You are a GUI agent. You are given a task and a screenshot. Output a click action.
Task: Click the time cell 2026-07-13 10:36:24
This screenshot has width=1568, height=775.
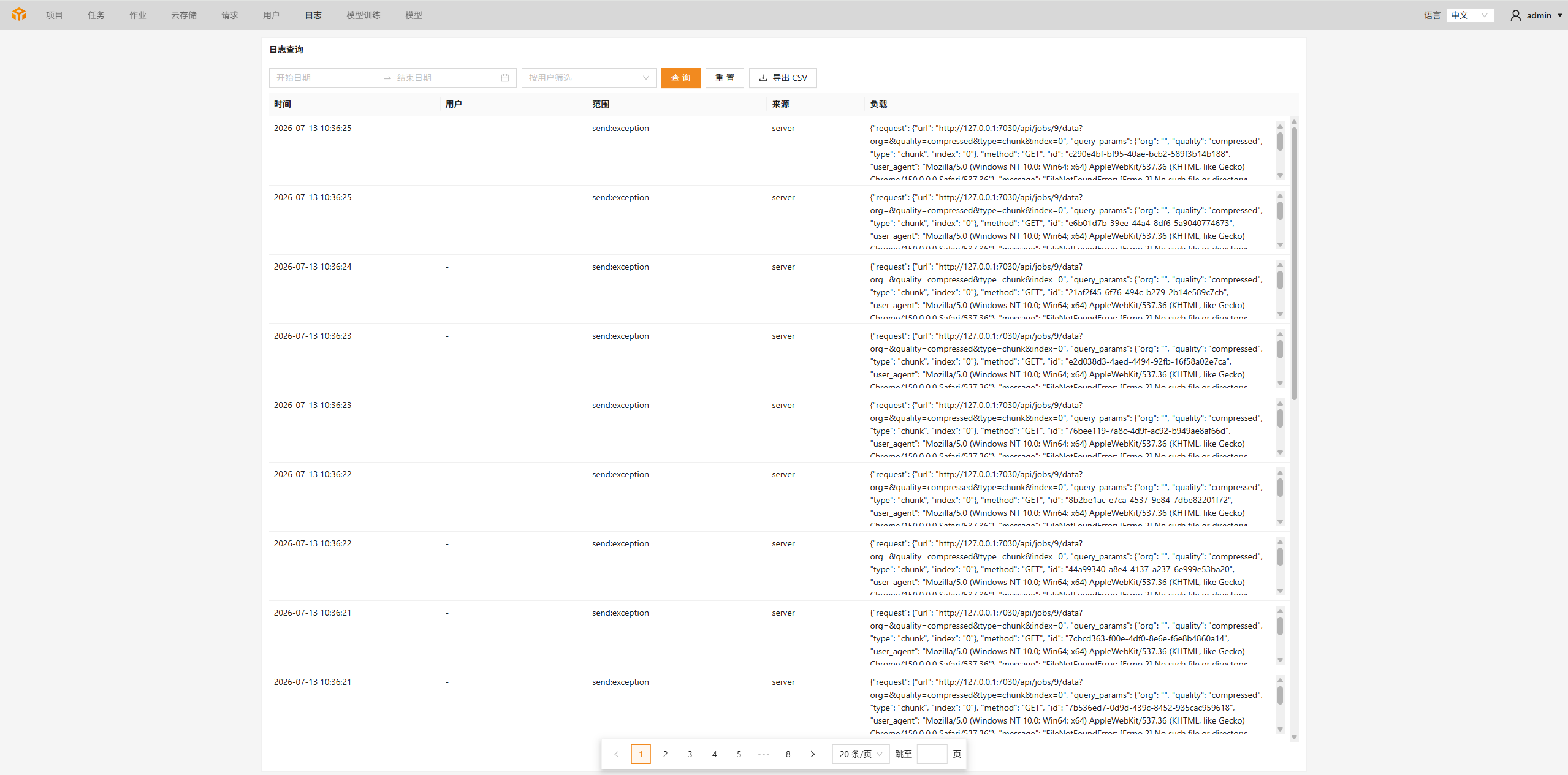[313, 267]
